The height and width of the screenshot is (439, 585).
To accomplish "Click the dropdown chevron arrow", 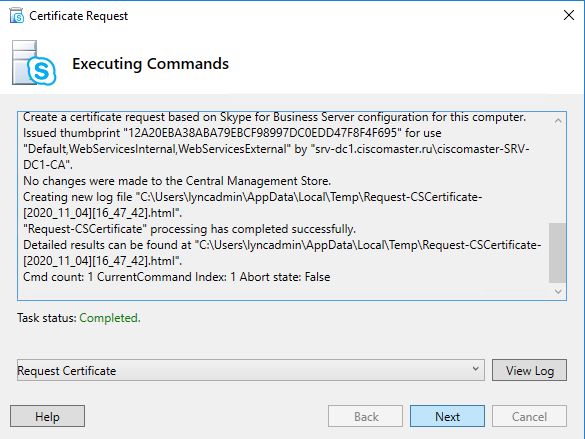I will tap(475, 369).
